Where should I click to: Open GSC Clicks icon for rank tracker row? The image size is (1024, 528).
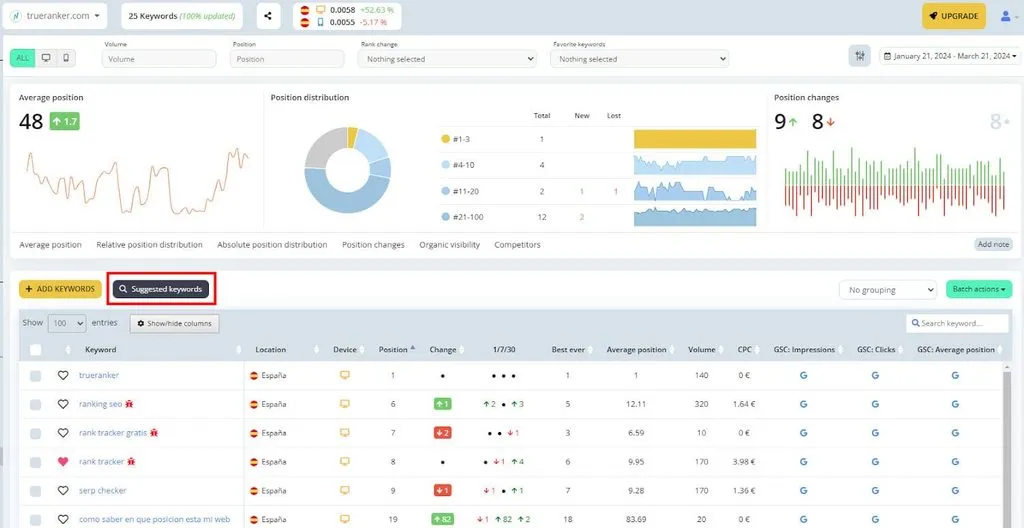tap(875, 462)
